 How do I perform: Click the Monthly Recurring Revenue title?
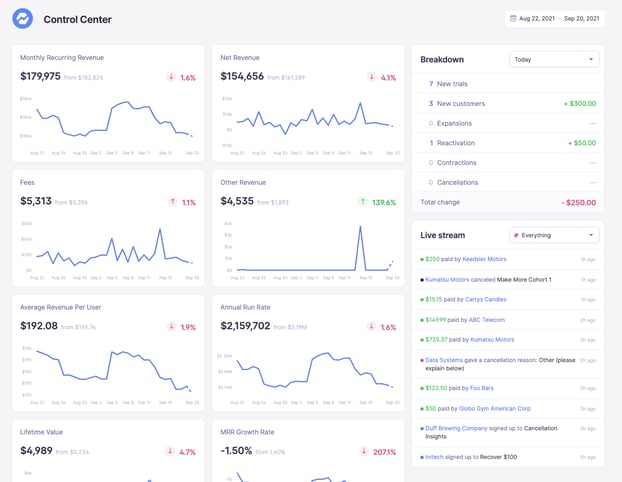click(x=62, y=58)
